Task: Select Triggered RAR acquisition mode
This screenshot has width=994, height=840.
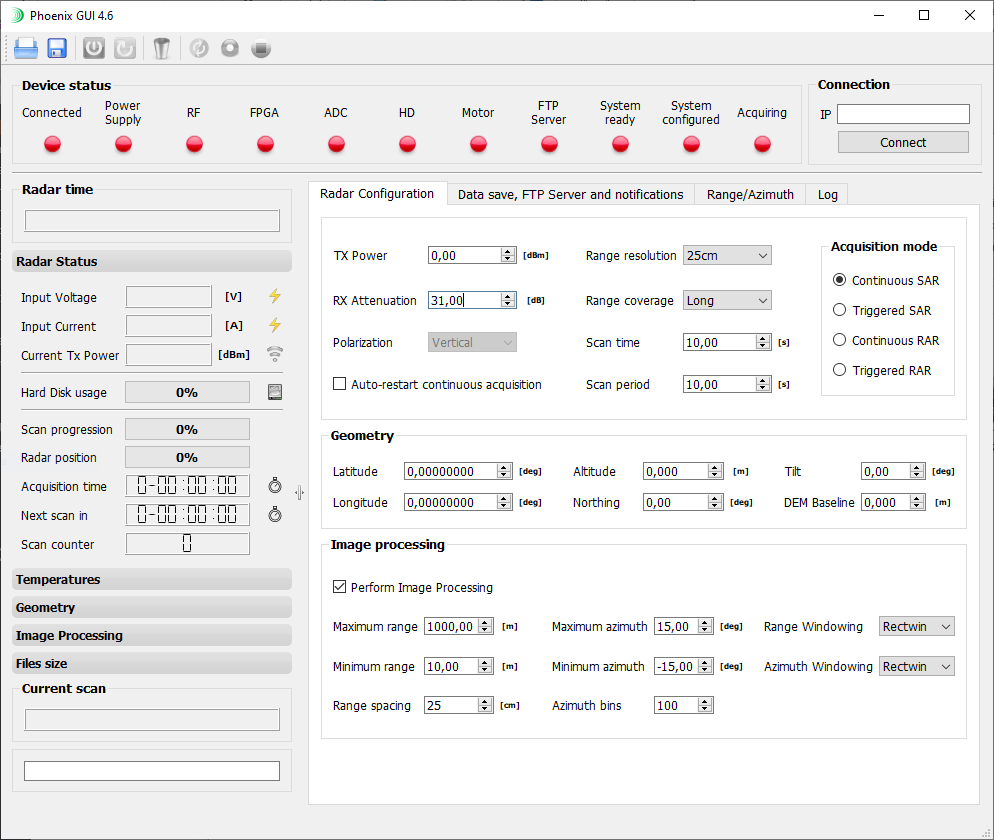Action: click(839, 370)
